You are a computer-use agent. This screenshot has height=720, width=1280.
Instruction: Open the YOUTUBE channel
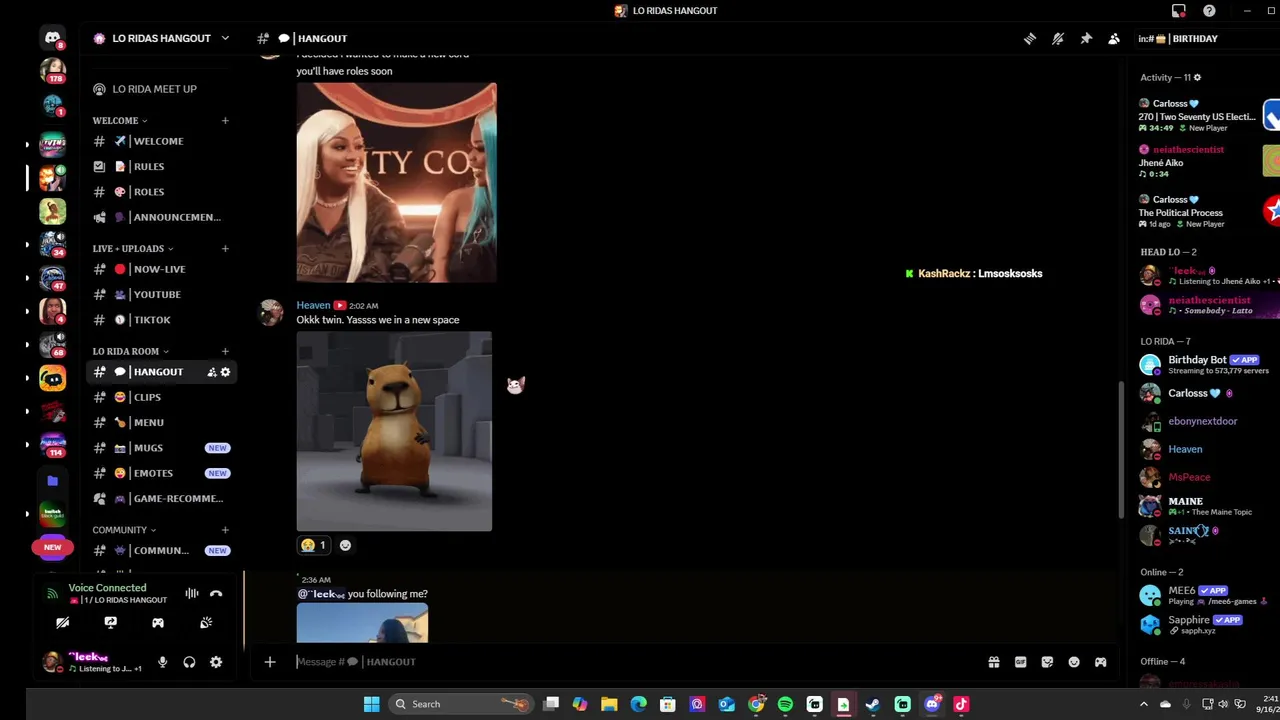coord(162,294)
